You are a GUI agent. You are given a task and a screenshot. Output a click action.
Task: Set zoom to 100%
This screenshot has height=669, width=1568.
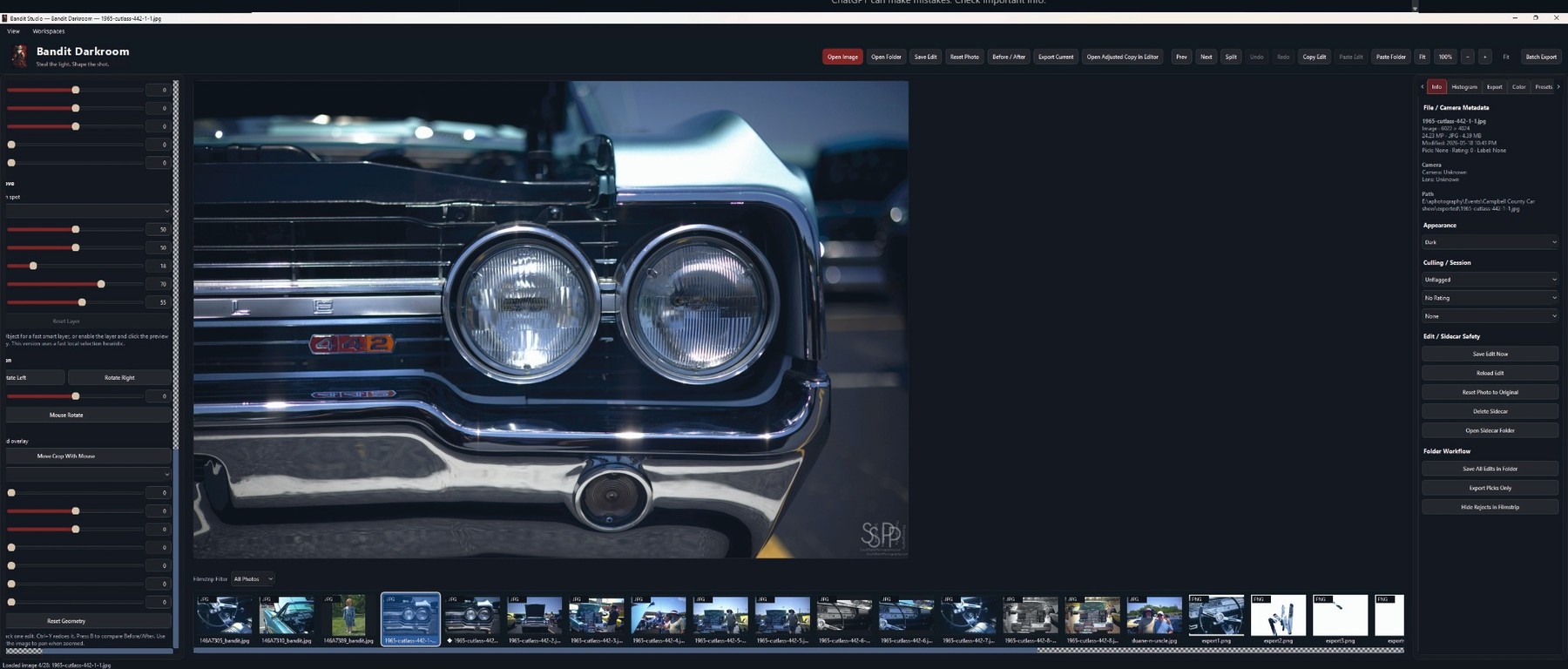[x=1445, y=57]
